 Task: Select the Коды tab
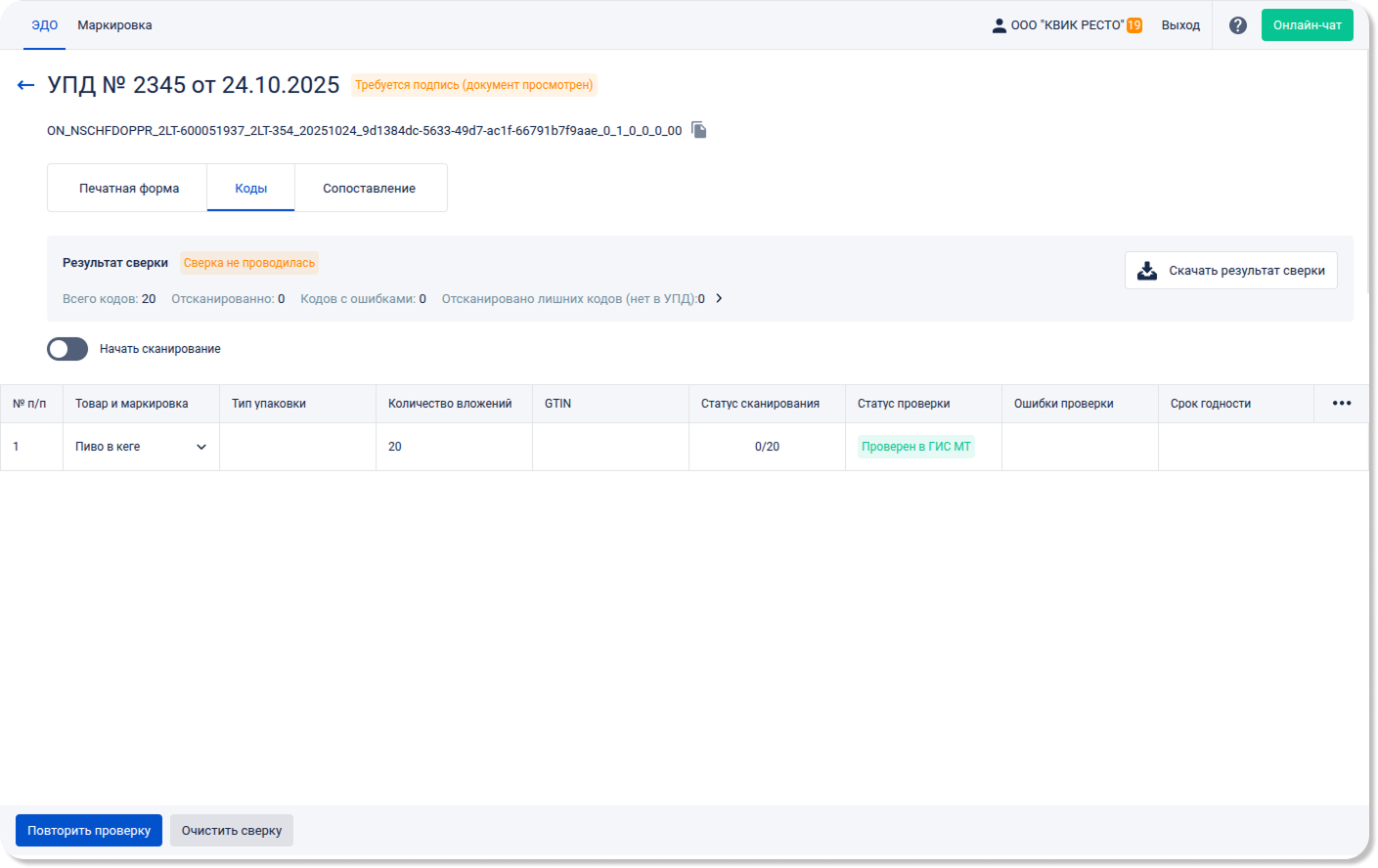tap(250, 189)
